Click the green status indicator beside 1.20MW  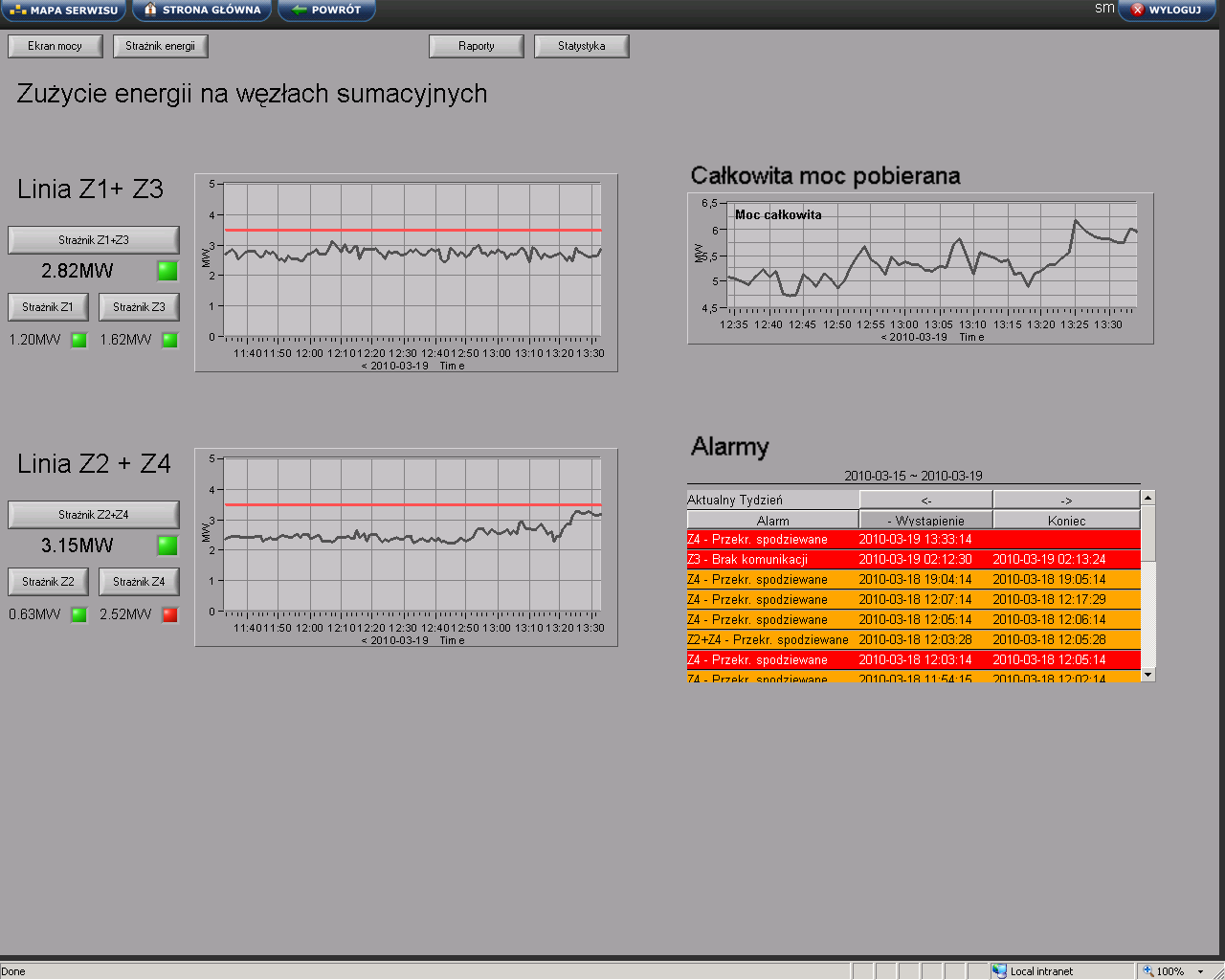click(x=79, y=340)
